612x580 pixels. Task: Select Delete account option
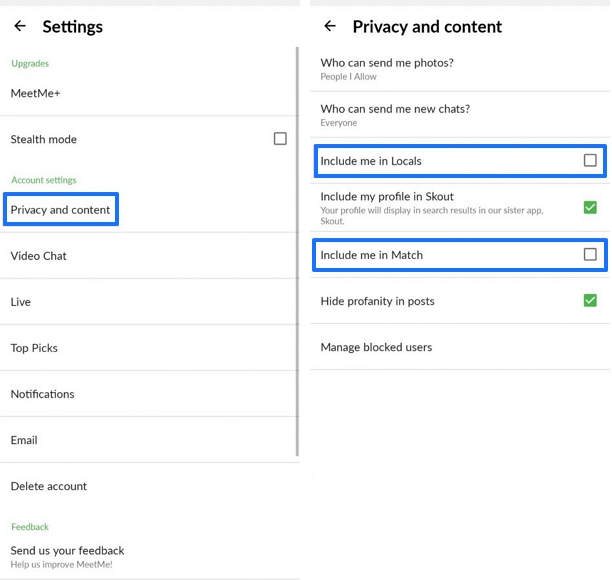coord(150,486)
